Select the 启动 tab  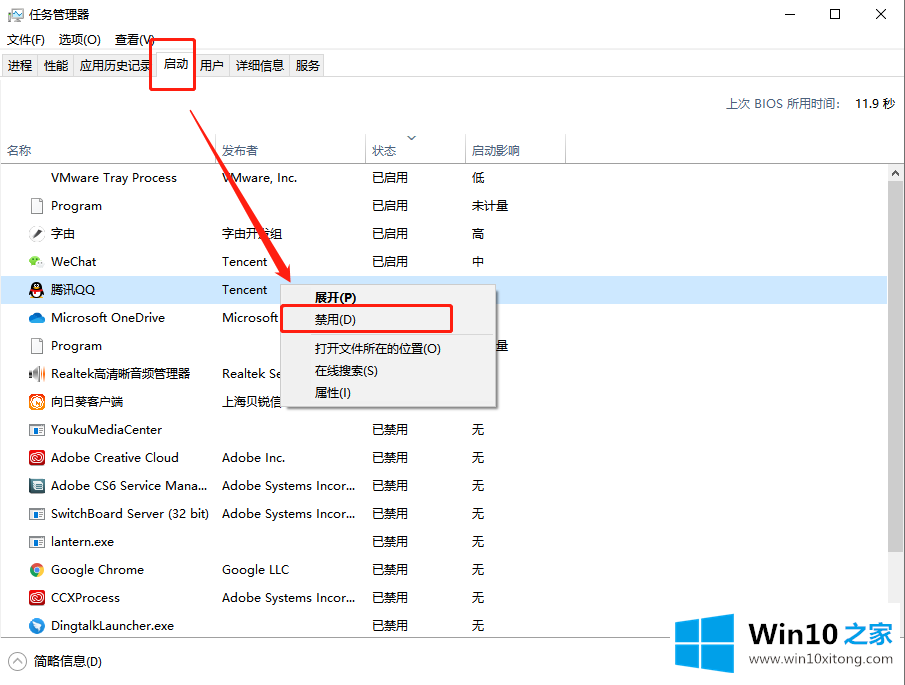tap(175, 64)
